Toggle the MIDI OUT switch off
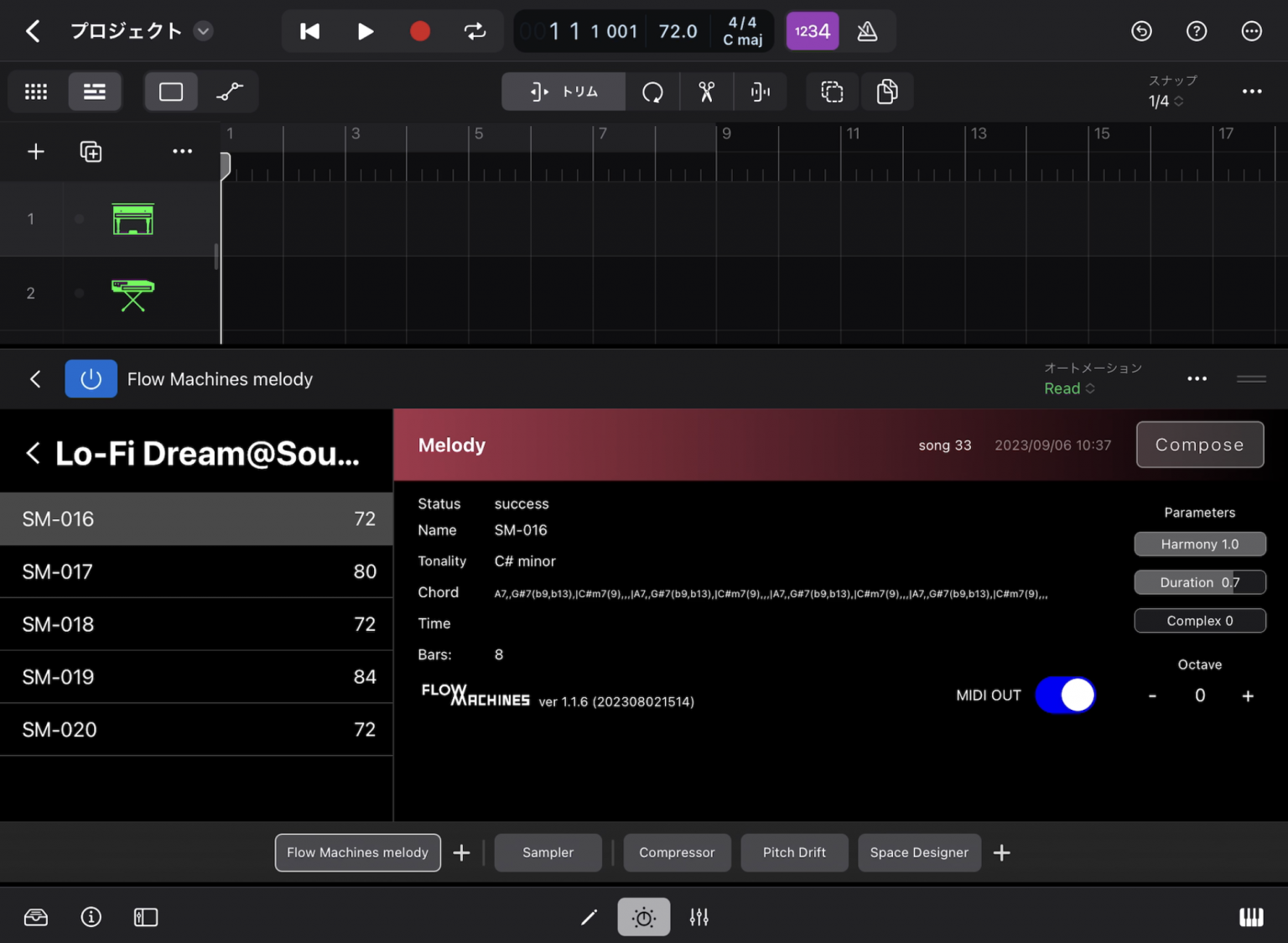The image size is (1288, 943). click(1065, 696)
